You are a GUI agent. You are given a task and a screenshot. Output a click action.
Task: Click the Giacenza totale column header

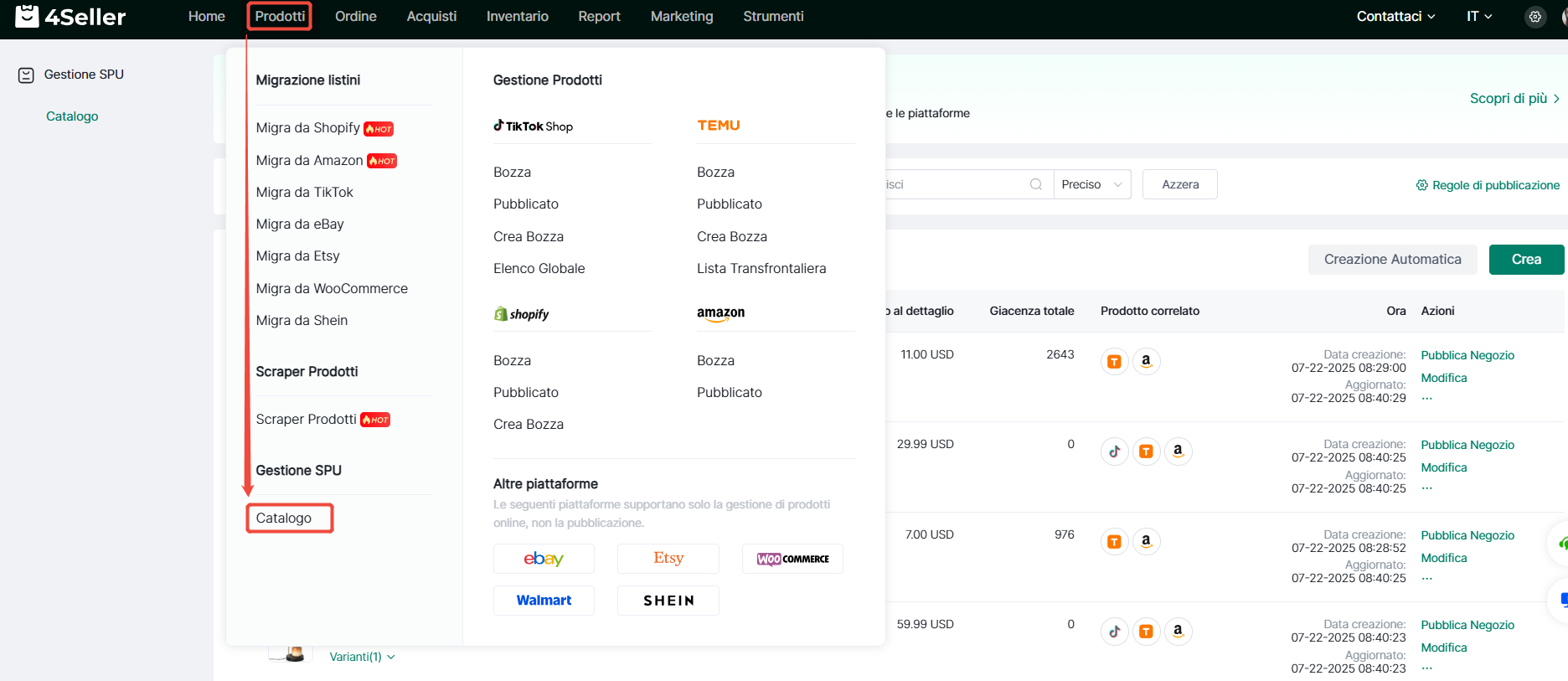(1032, 311)
